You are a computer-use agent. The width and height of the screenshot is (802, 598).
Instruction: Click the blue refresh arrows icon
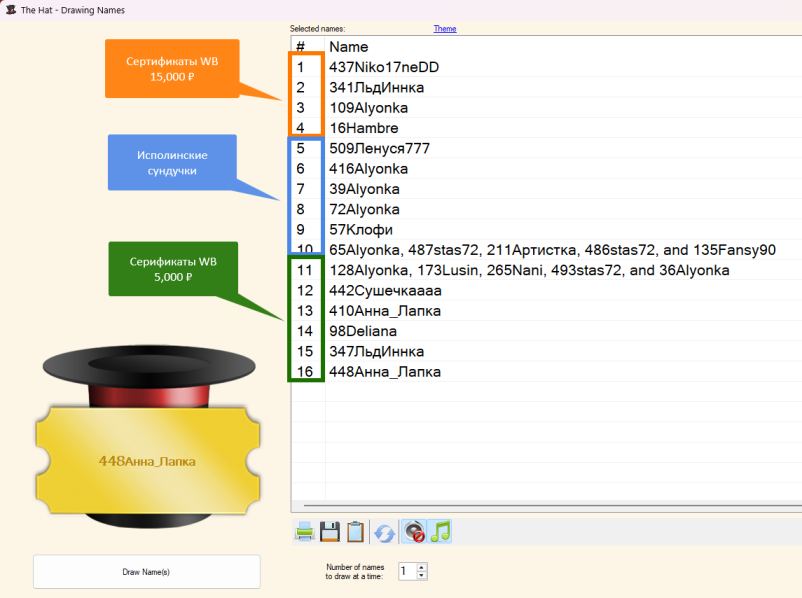[384, 532]
